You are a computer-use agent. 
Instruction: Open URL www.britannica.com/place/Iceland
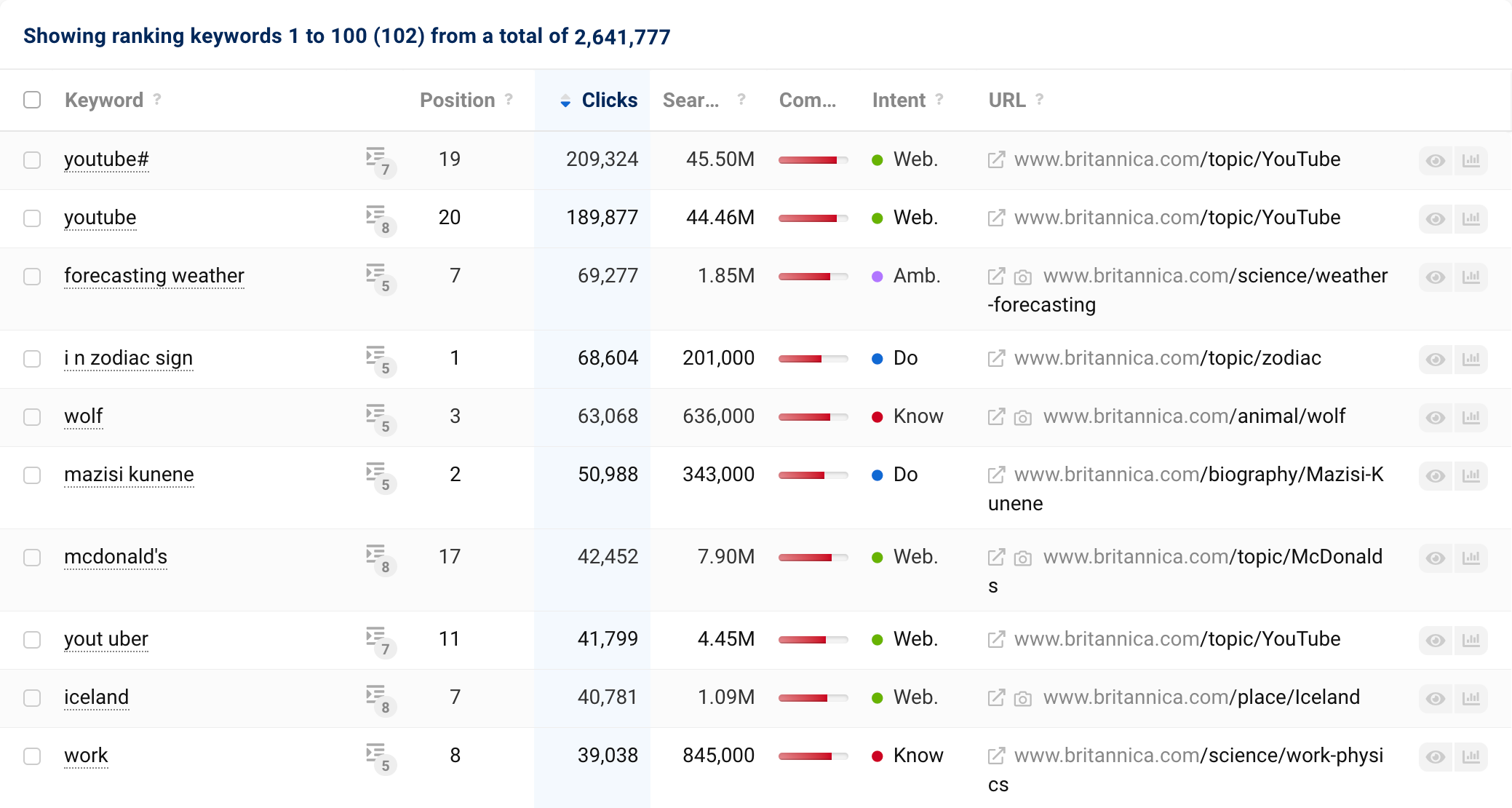[x=1201, y=697]
